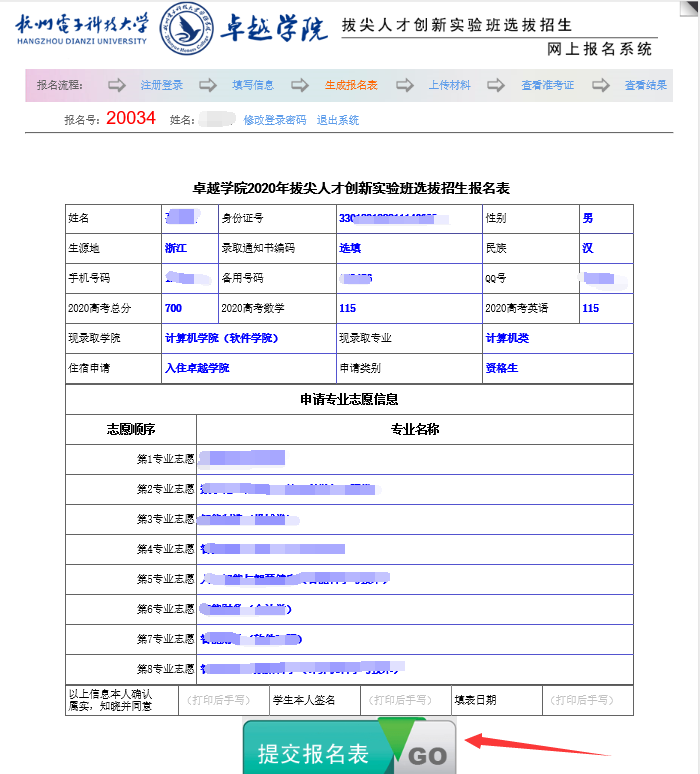Click the 申请类别 label cell
The image size is (700, 774).
[409, 368]
